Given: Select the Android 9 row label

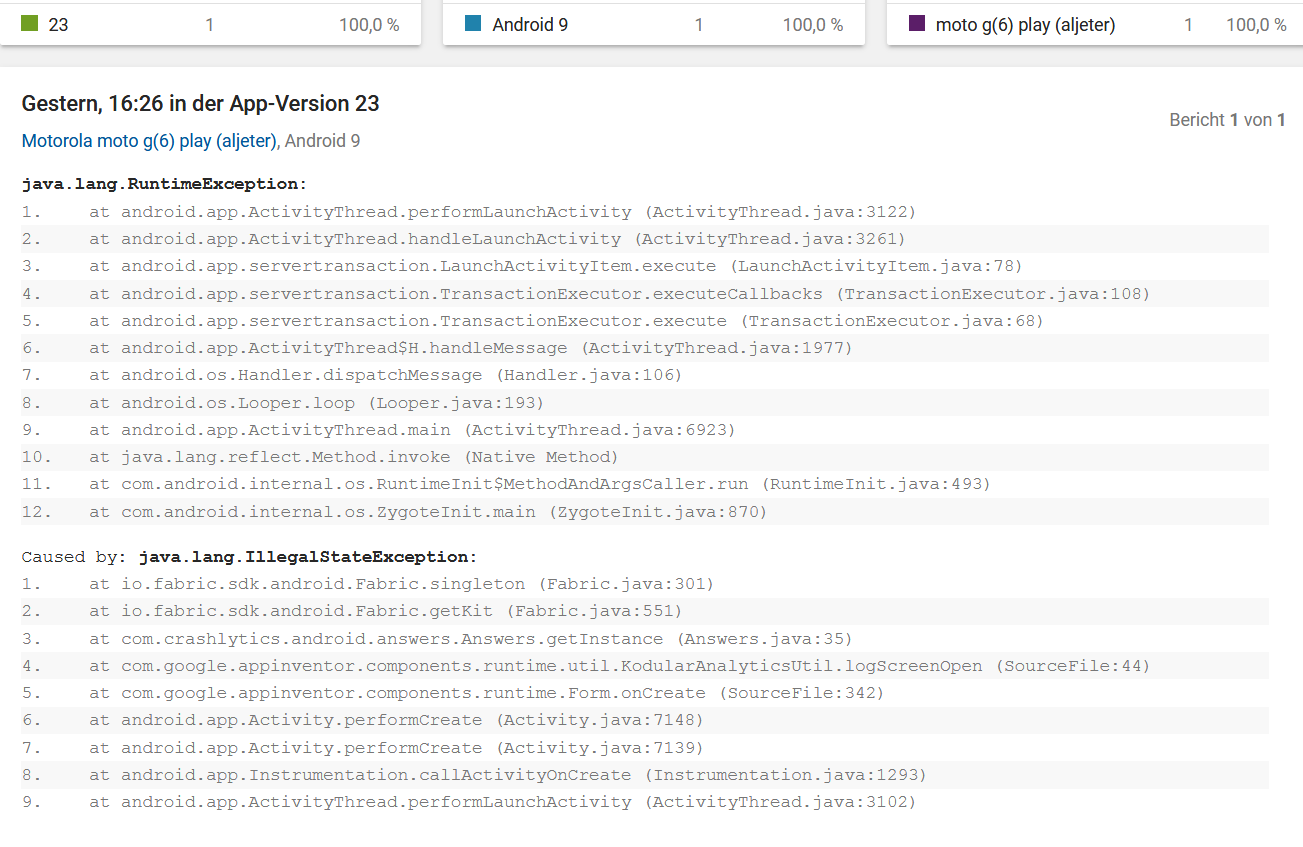Looking at the screenshot, I should coord(530,24).
